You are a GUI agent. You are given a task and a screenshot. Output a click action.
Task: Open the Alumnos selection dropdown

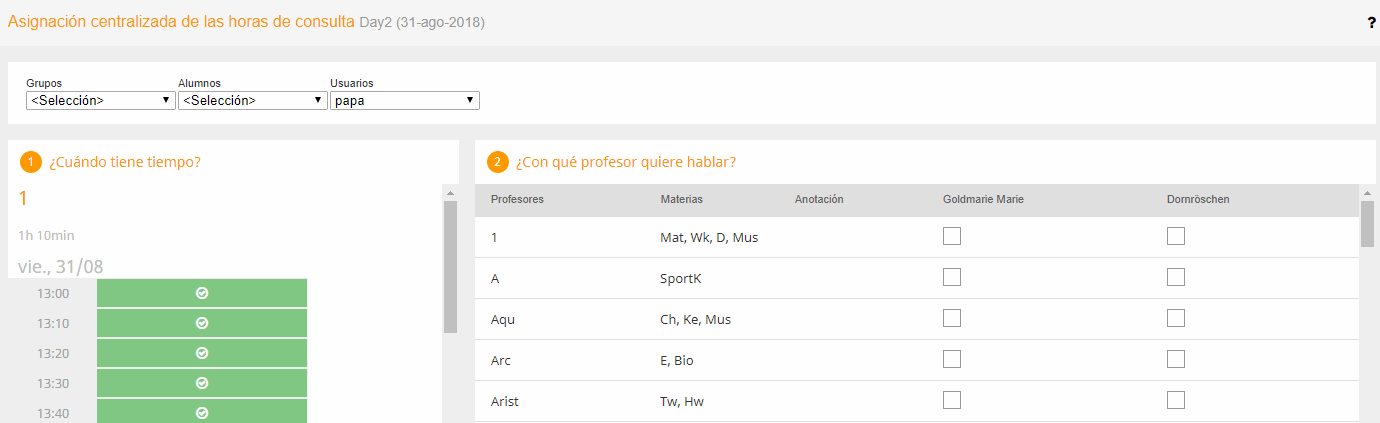pos(253,100)
